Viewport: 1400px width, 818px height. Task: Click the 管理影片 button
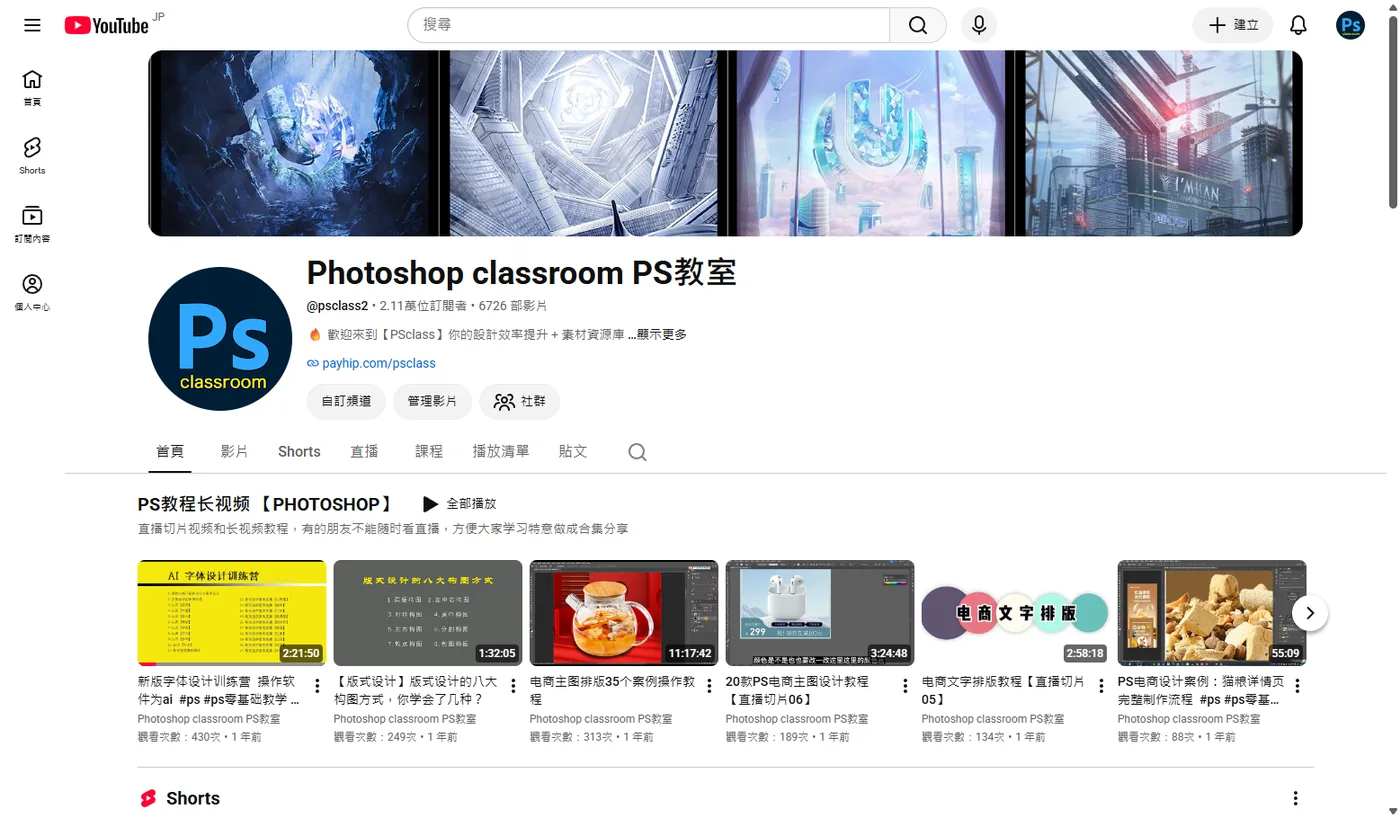click(432, 401)
